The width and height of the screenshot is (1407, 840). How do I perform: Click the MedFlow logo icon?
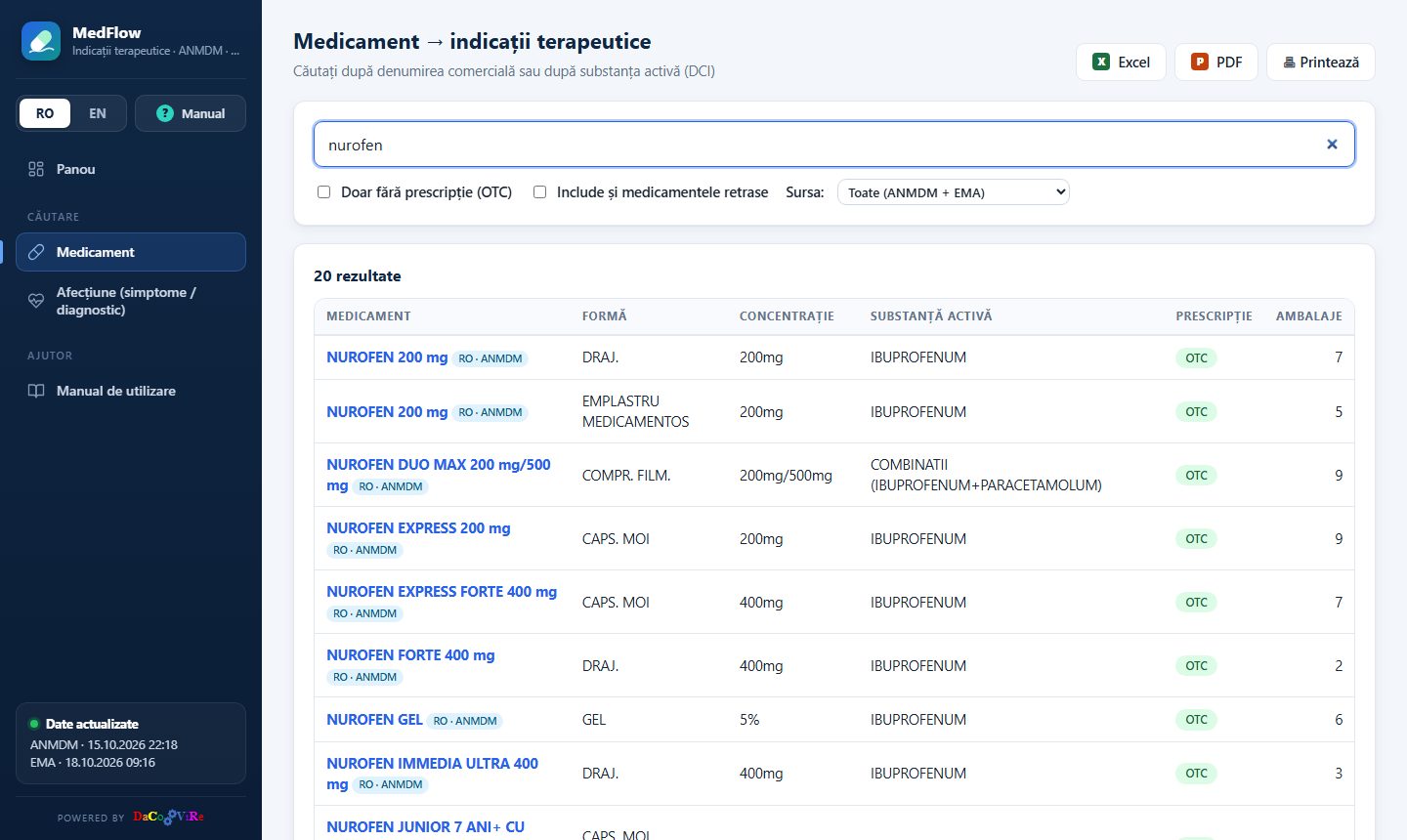click(41, 41)
